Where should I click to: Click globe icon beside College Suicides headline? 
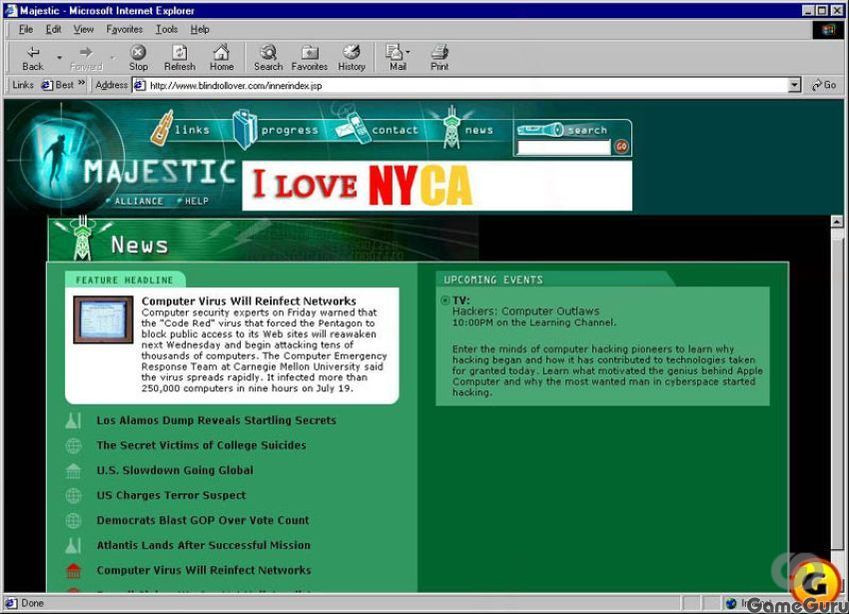point(73,446)
